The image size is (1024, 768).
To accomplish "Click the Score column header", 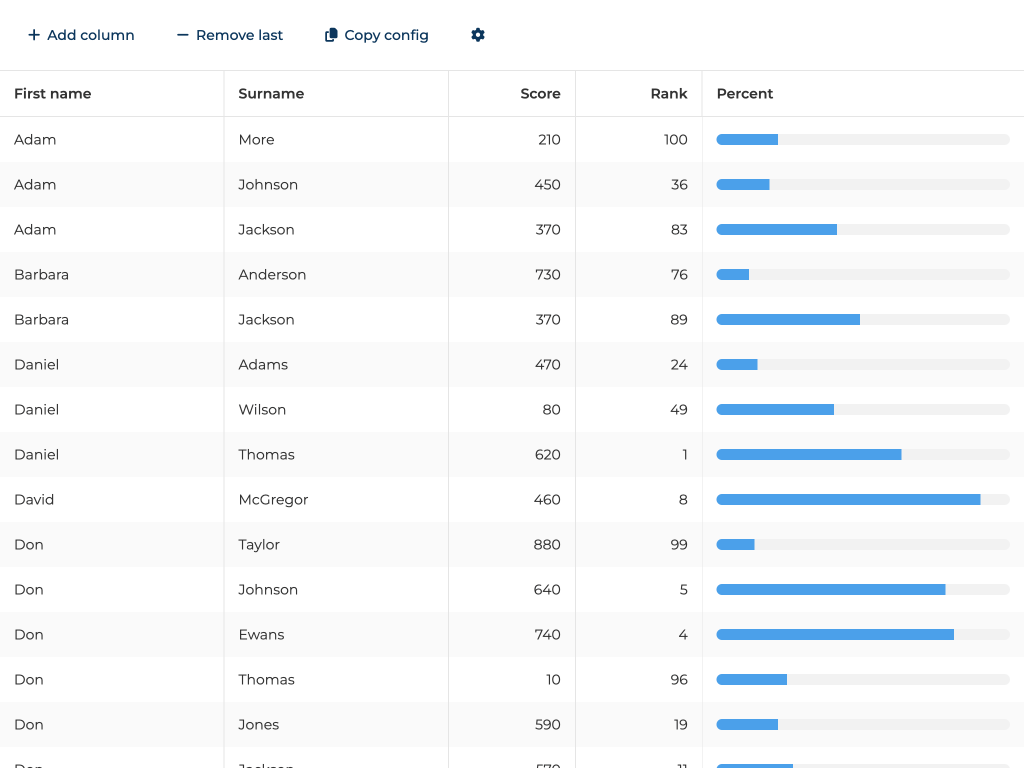I will [x=540, y=94].
